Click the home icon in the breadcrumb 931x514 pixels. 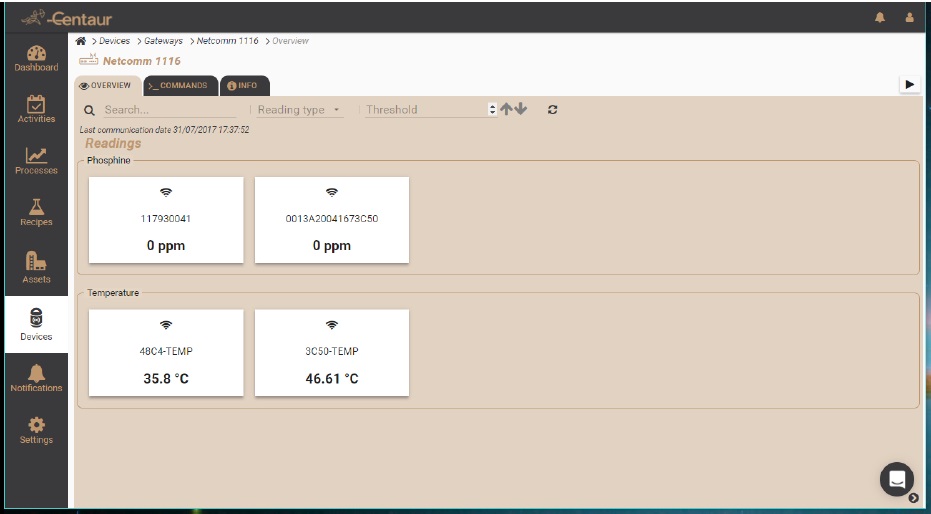pyautogui.click(x=82, y=41)
